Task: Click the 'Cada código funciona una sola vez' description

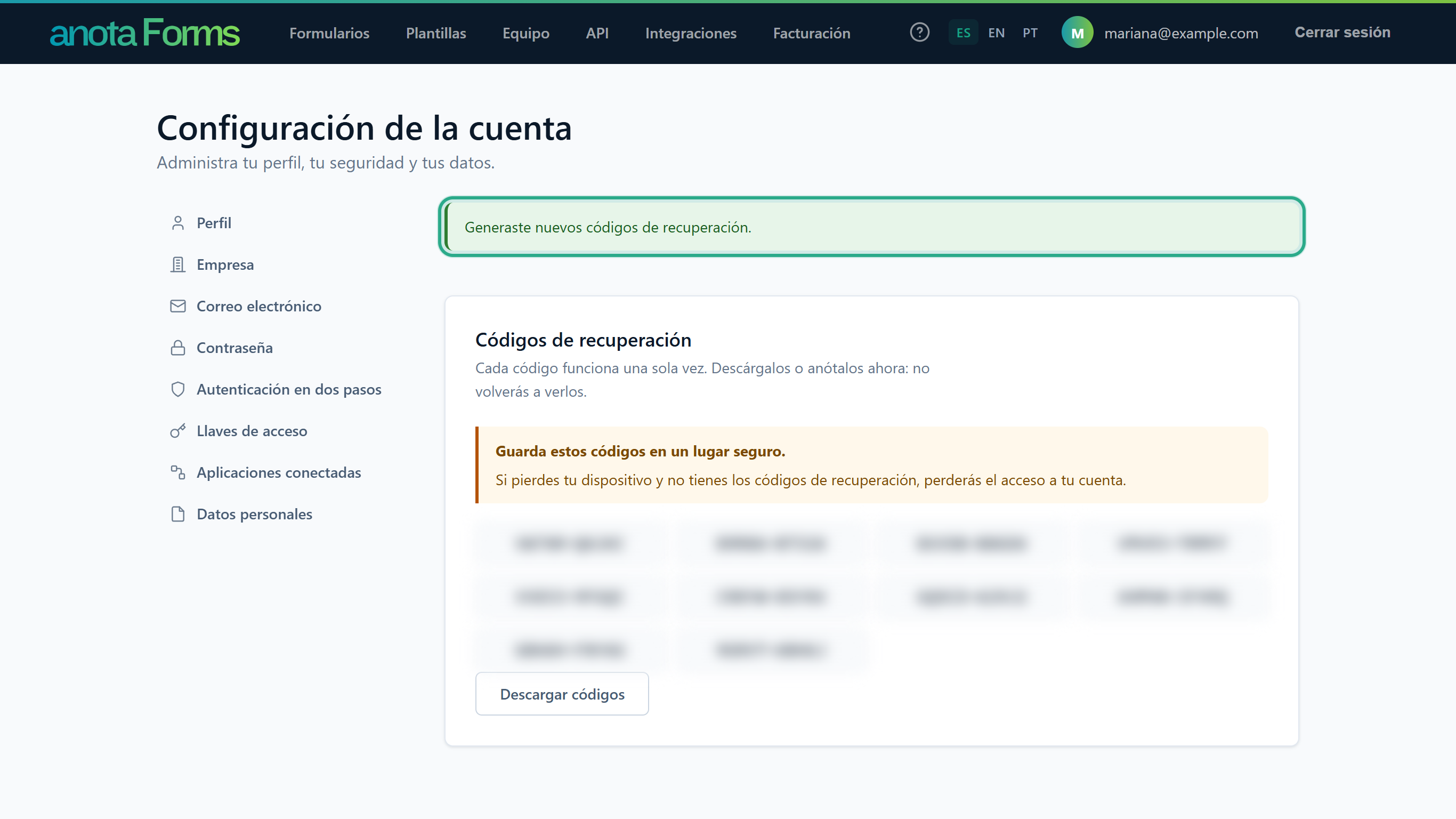Action: [702, 380]
